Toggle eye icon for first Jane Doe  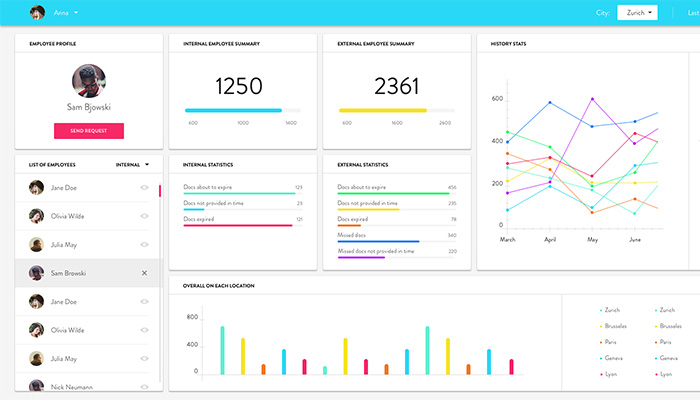click(144, 187)
